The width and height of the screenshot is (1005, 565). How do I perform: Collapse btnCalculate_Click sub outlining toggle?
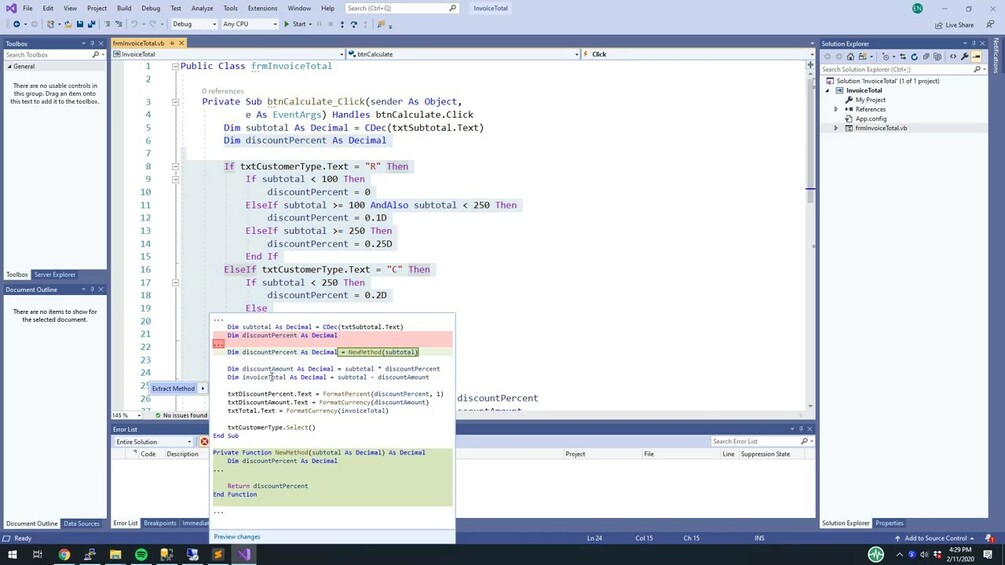[175, 102]
